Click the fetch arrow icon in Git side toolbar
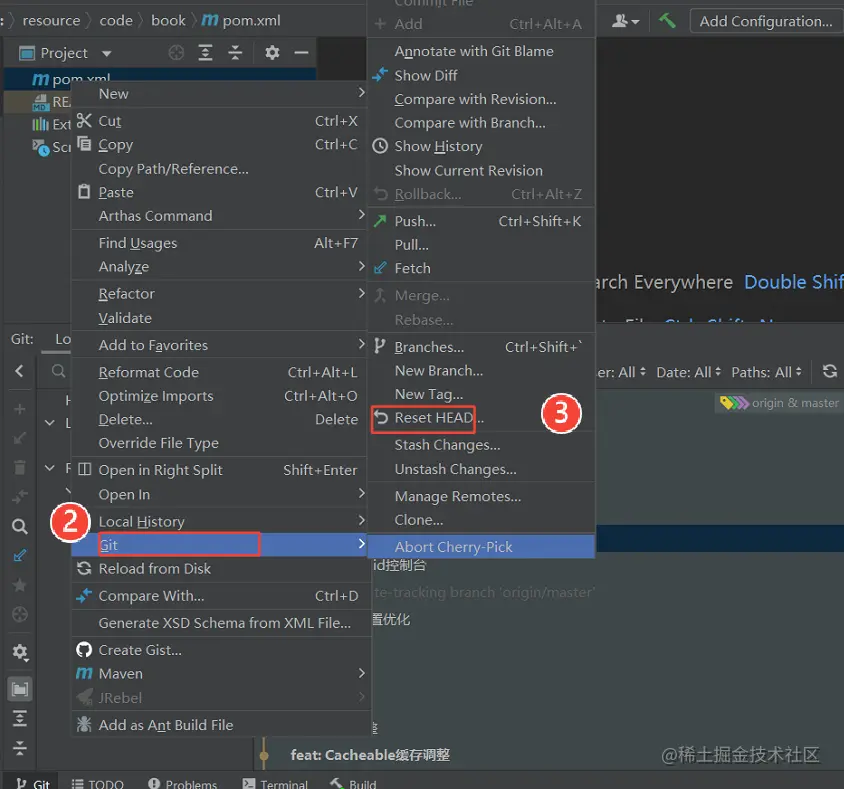844x789 pixels. pos(20,555)
